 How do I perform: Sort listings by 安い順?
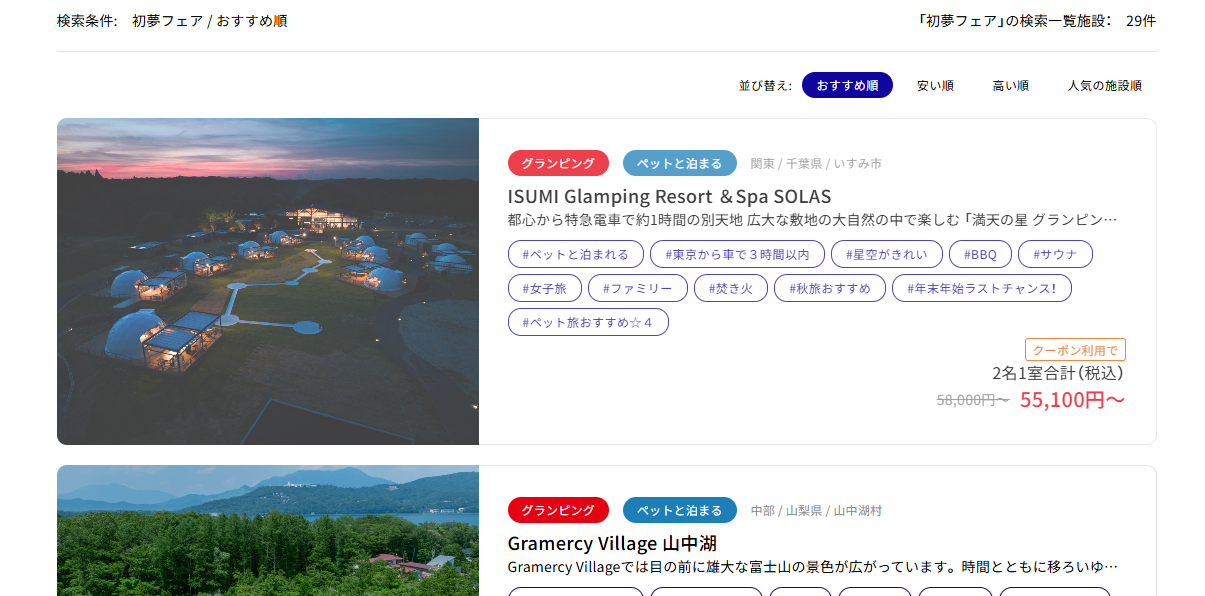tap(935, 85)
